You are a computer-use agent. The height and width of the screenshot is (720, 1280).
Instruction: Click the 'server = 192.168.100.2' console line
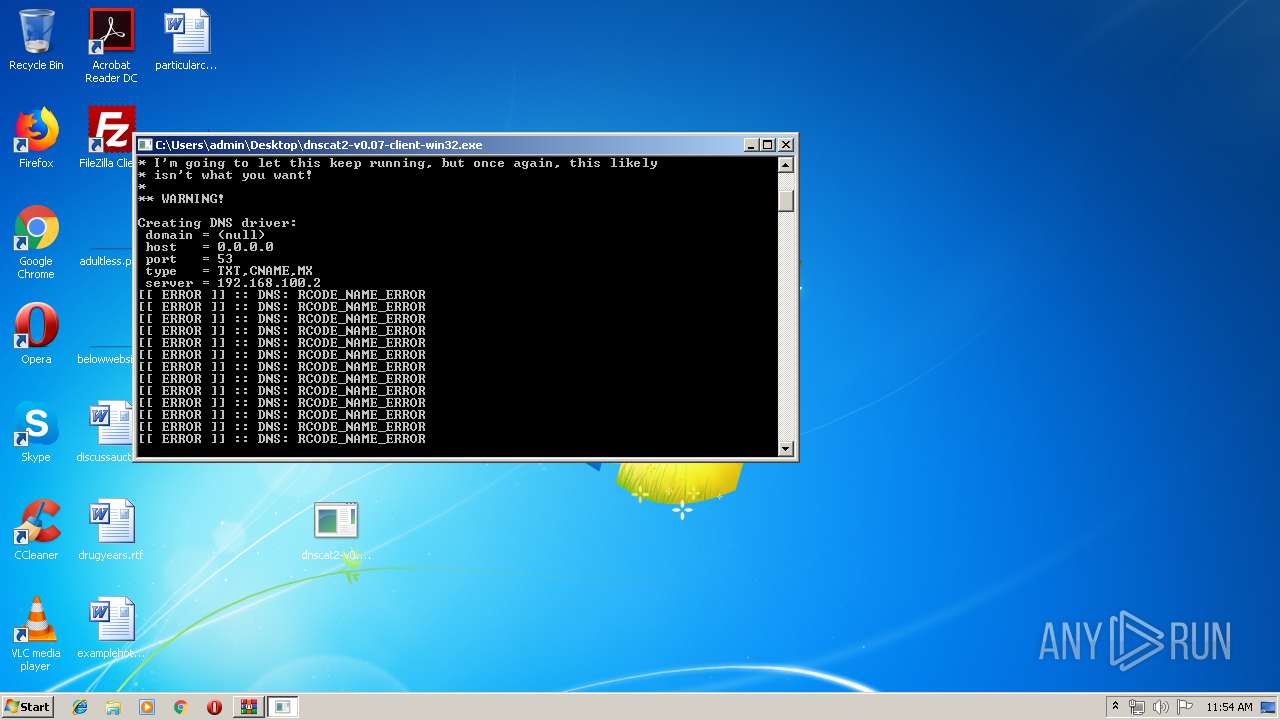point(233,283)
